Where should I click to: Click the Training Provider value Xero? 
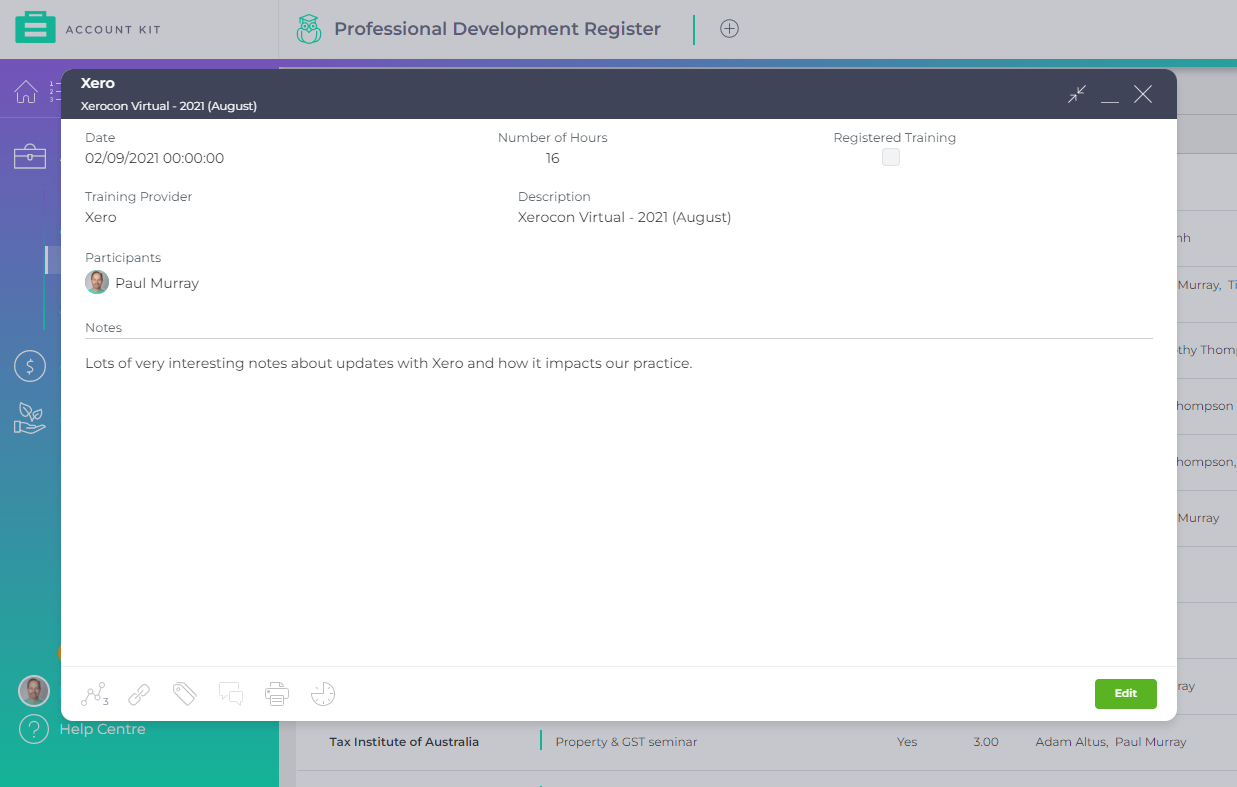[x=101, y=217]
